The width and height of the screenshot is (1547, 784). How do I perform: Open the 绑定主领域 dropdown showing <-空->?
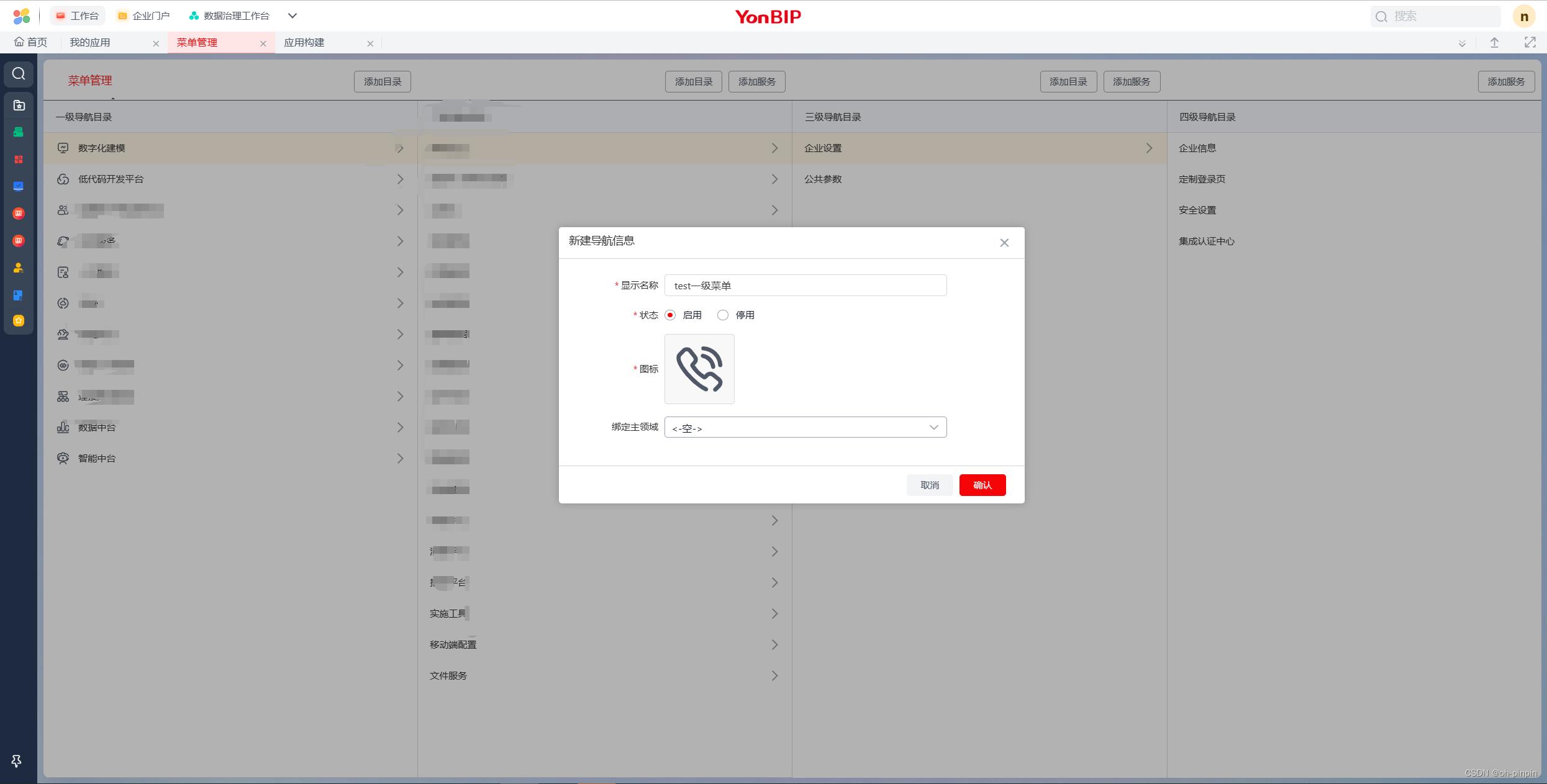805,427
